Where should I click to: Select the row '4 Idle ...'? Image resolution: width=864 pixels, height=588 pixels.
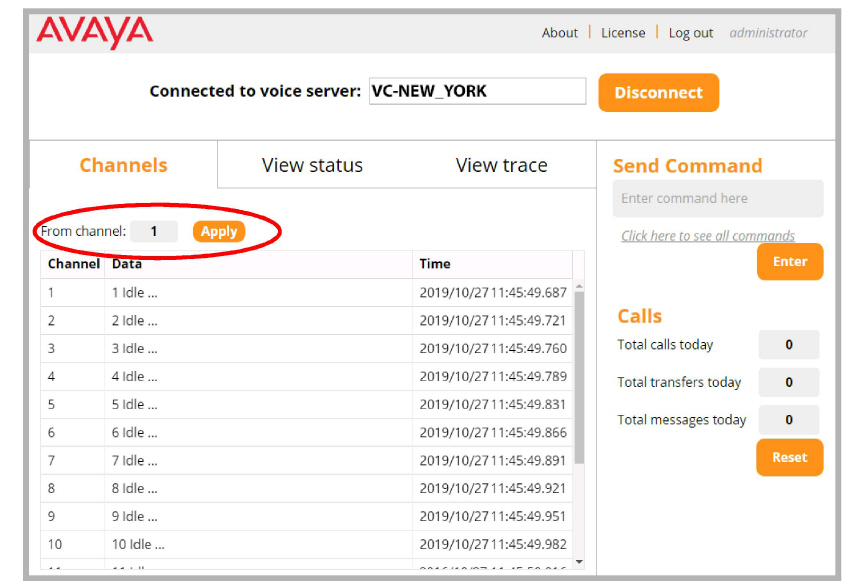pyautogui.click(x=306, y=377)
